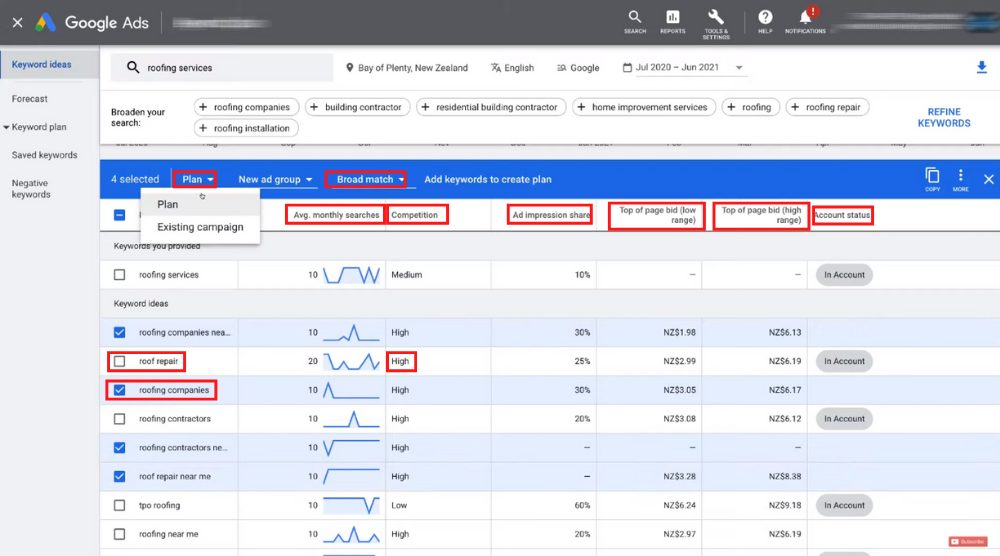The height and width of the screenshot is (556, 1000).
Task: Check the 'roofing contractors' checkbox
Action: (119, 419)
